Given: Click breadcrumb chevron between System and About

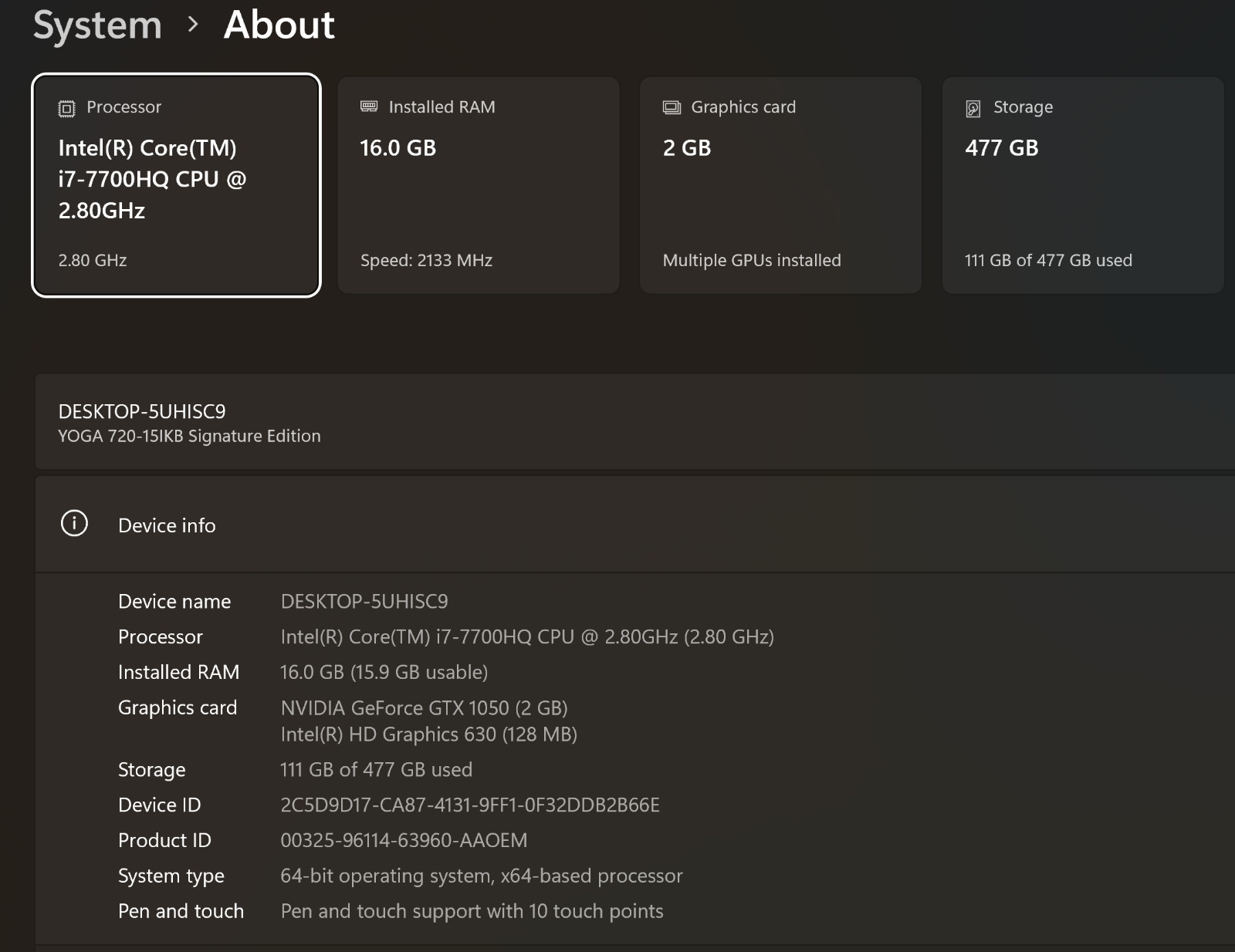Looking at the screenshot, I should (x=193, y=25).
